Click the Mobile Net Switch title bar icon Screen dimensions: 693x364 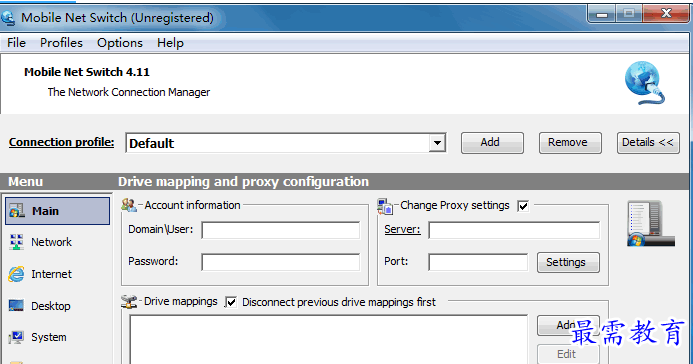[x=8, y=18]
